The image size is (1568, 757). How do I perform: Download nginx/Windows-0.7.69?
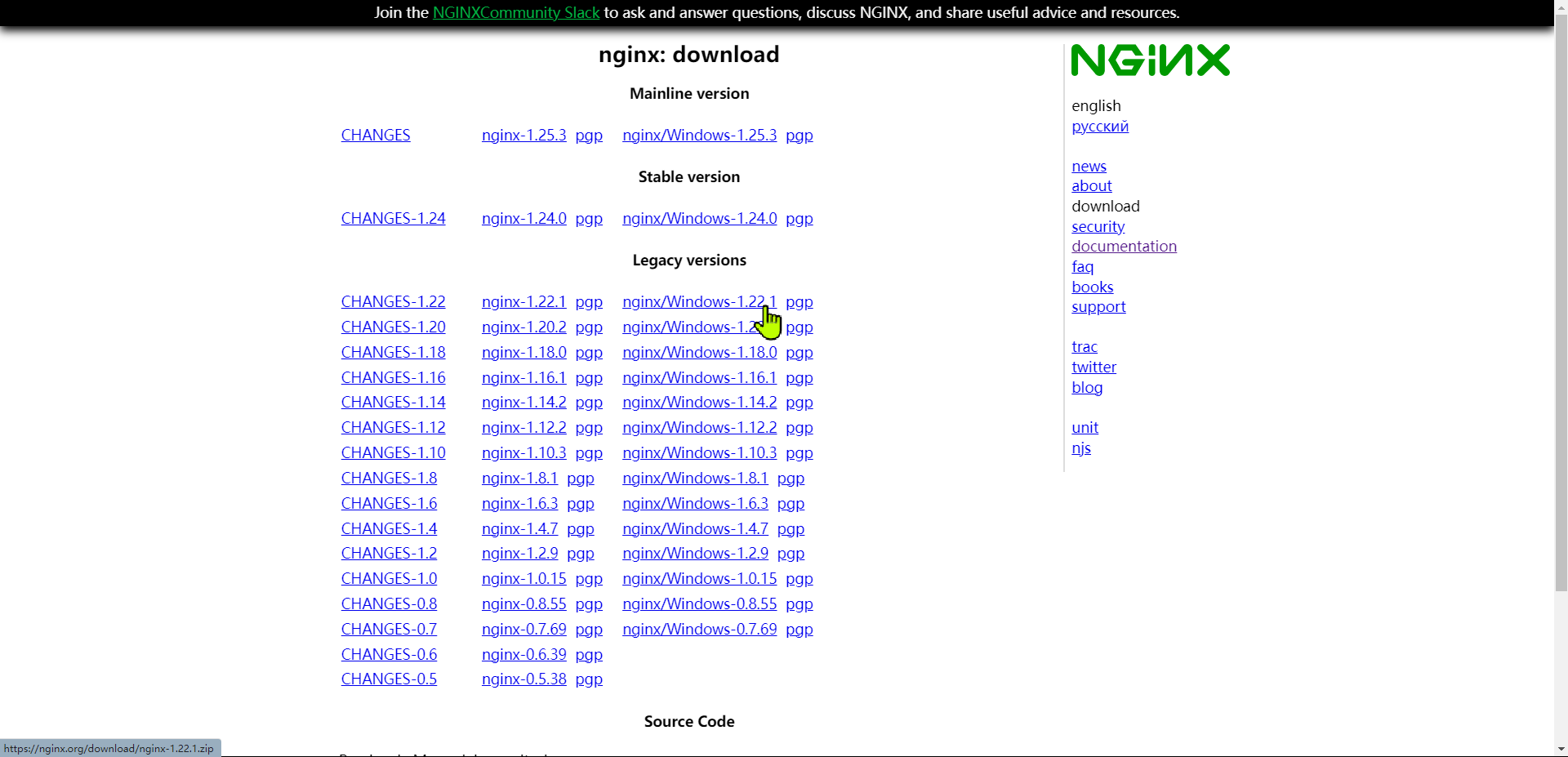point(700,630)
